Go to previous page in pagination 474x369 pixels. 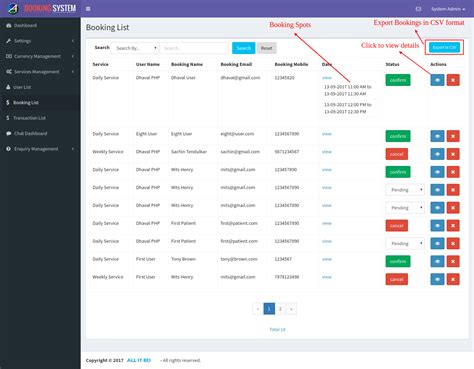tap(258, 309)
